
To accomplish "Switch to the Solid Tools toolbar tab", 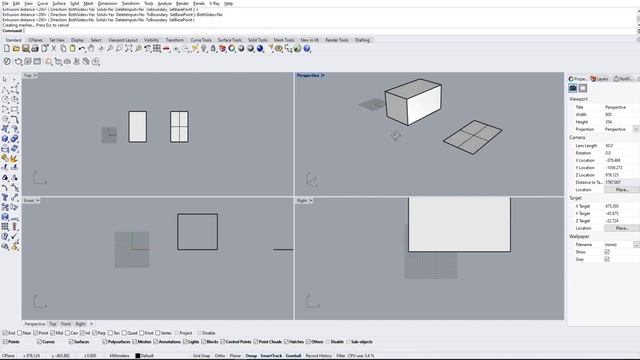I will click(258, 40).
